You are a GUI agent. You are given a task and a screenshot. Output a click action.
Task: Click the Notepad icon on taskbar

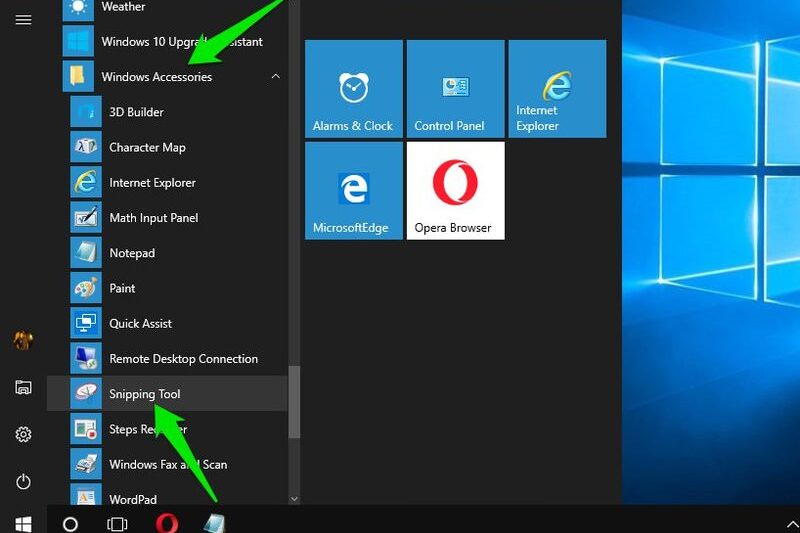click(214, 523)
